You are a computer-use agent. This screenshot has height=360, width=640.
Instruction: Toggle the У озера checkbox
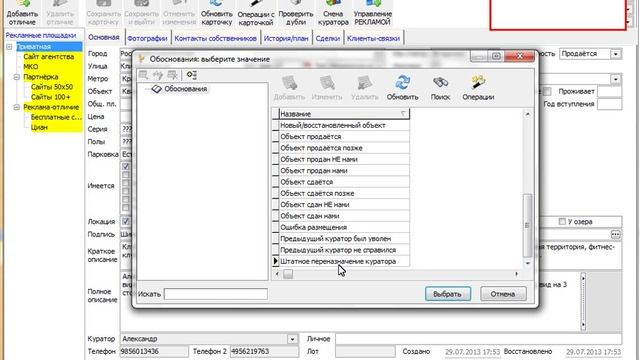click(562, 222)
